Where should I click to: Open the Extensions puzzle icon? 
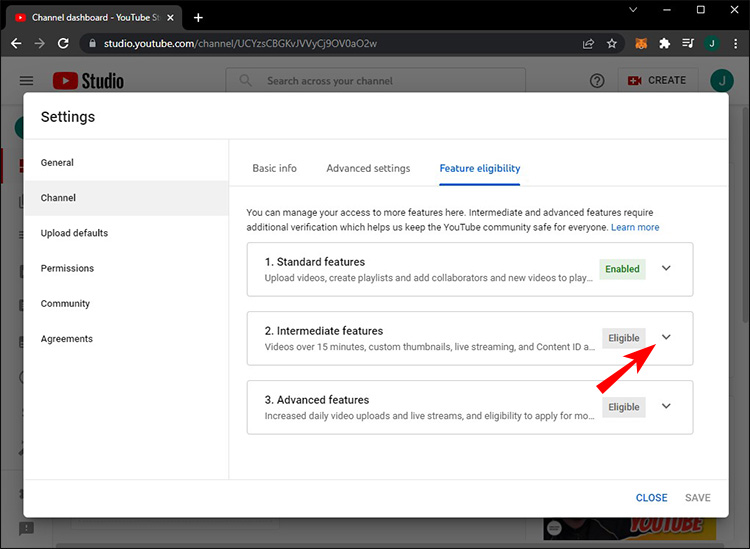(664, 44)
